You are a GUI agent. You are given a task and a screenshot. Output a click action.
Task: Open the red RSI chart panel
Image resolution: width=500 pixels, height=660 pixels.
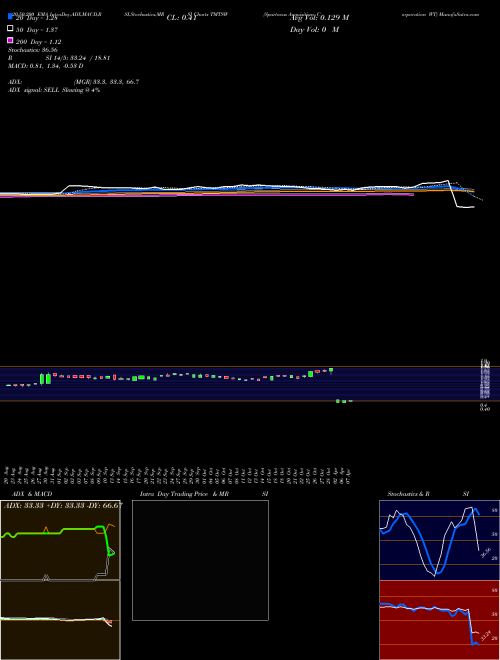(x=439, y=620)
